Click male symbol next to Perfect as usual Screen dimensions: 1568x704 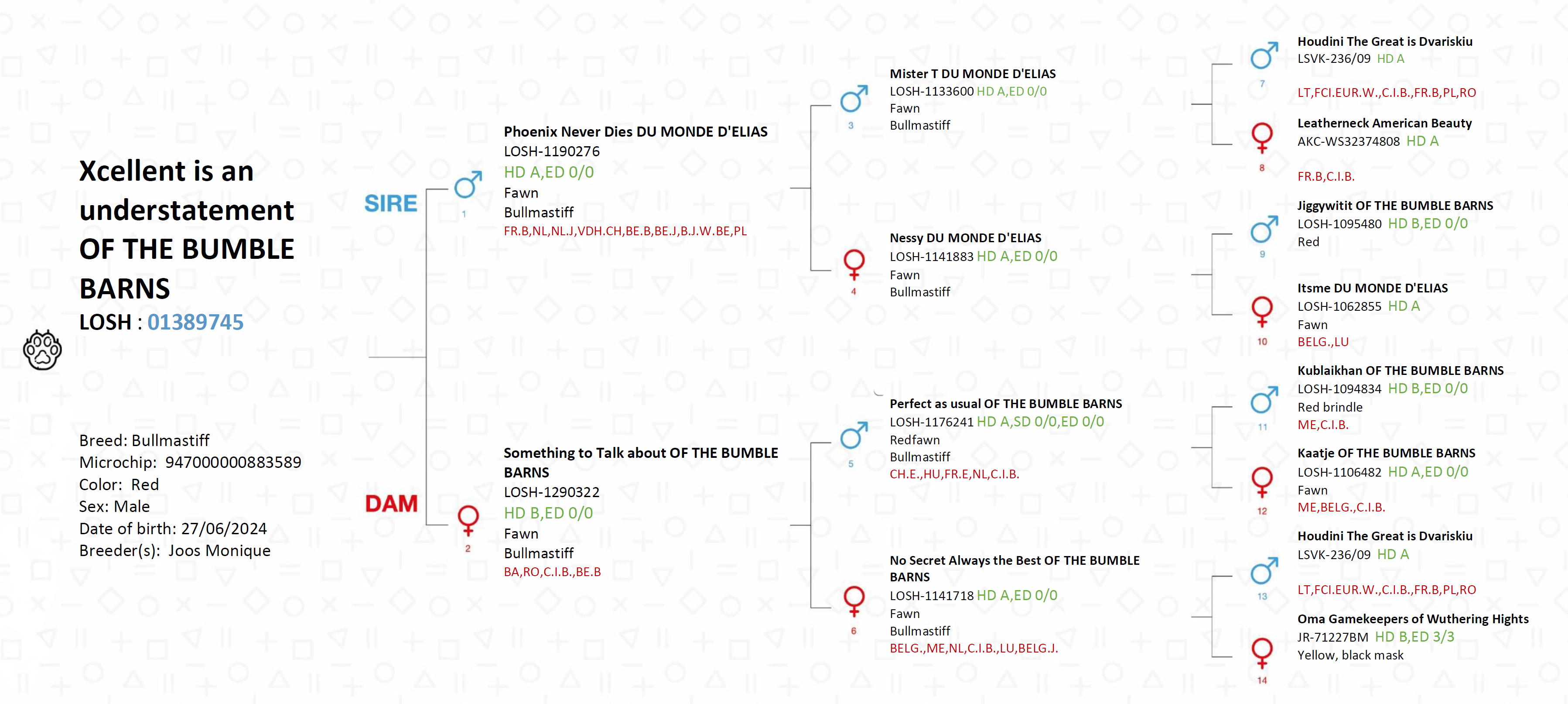(854, 436)
